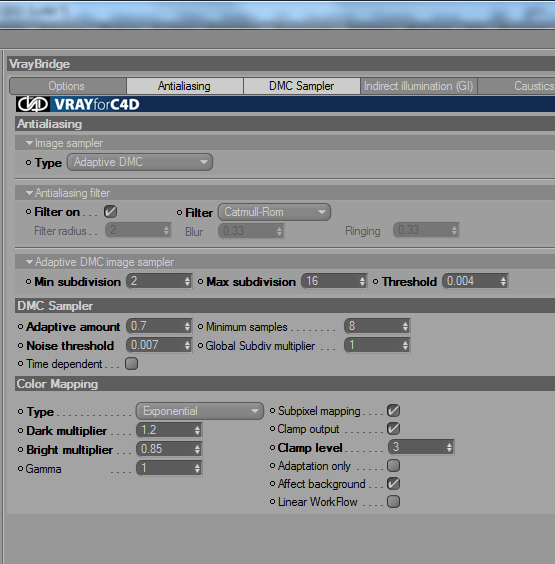Switch to the Caustics tab

click(x=517, y=86)
